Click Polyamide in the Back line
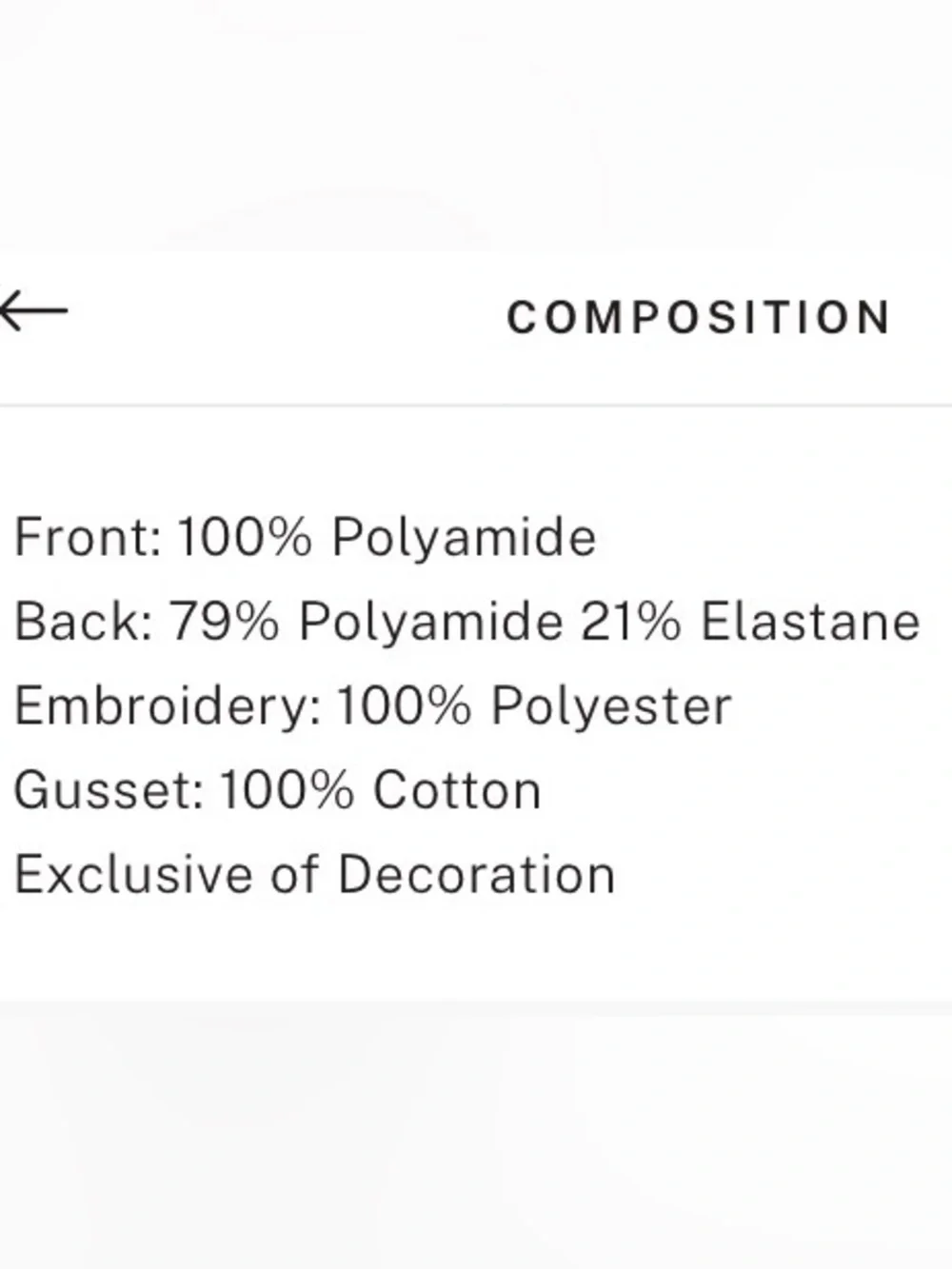Screen dimensions: 952x1269 coord(431,625)
